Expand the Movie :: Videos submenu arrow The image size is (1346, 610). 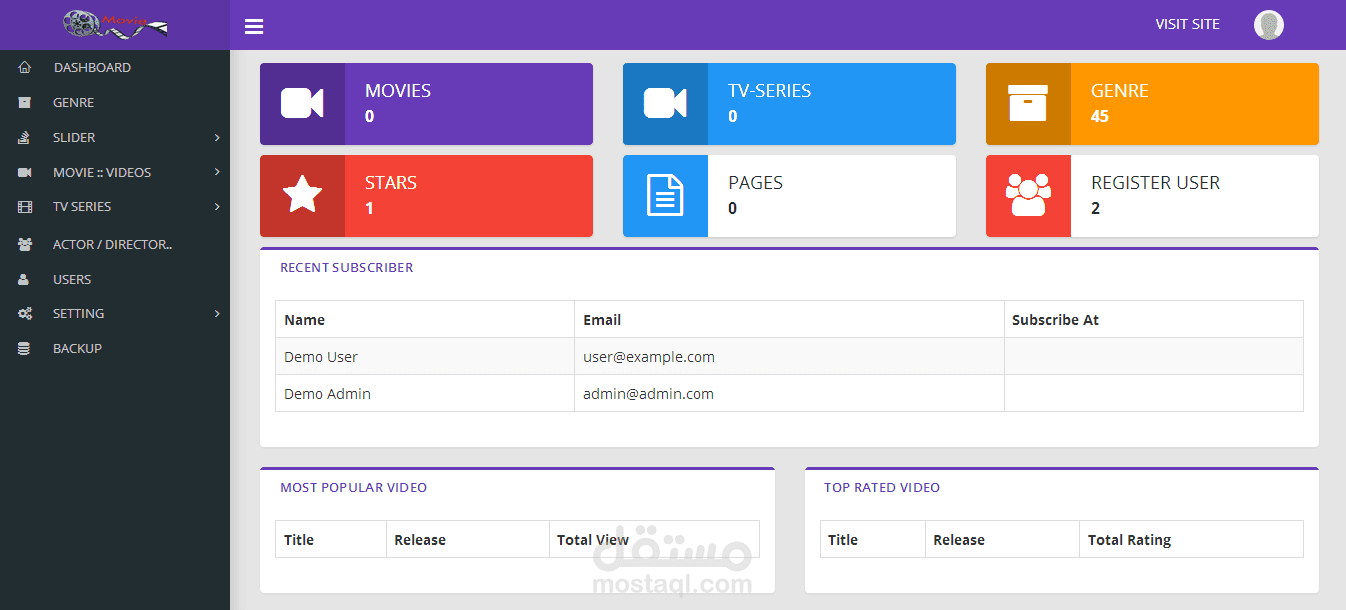point(217,172)
